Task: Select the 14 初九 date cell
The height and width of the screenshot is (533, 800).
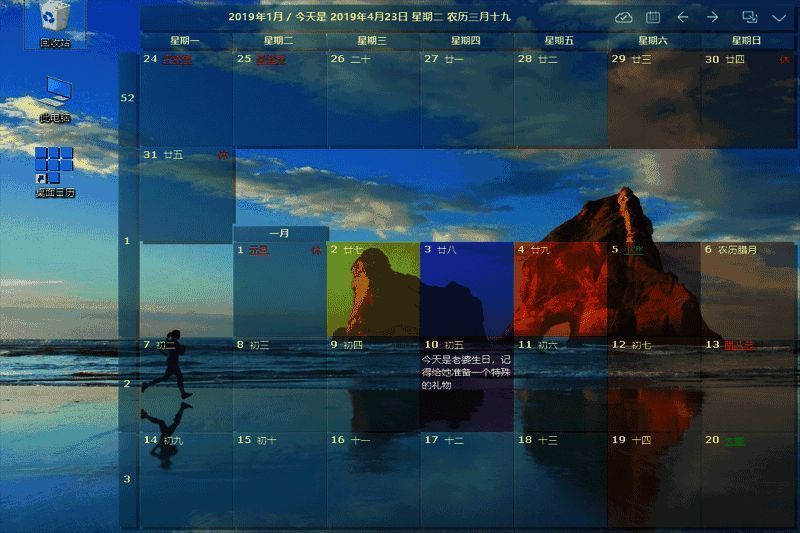Action: pyautogui.click(x=186, y=479)
